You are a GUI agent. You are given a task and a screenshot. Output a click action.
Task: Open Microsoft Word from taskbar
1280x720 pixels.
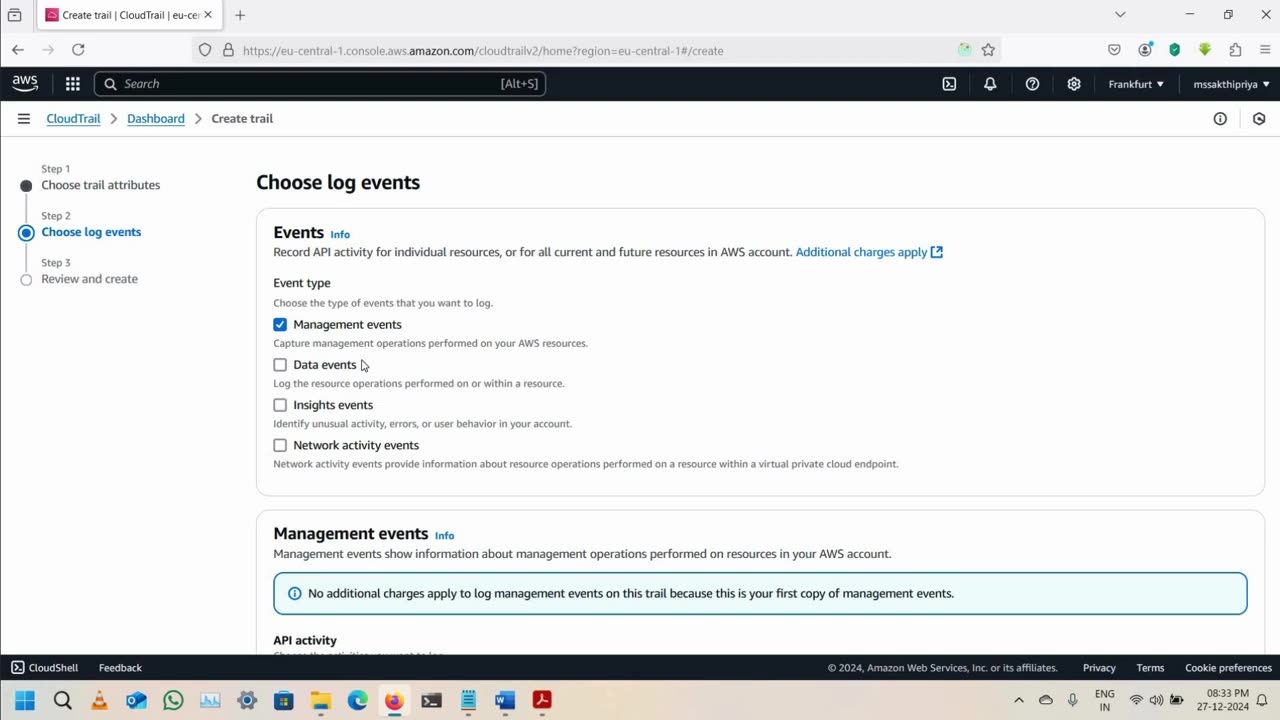click(505, 700)
